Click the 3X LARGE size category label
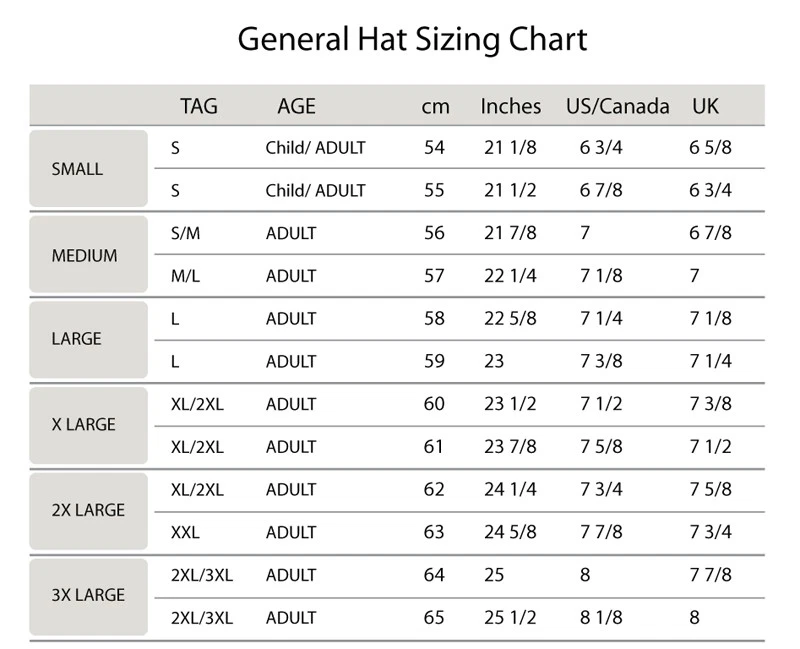The width and height of the screenshot is (800, 649). pos(88,597)
